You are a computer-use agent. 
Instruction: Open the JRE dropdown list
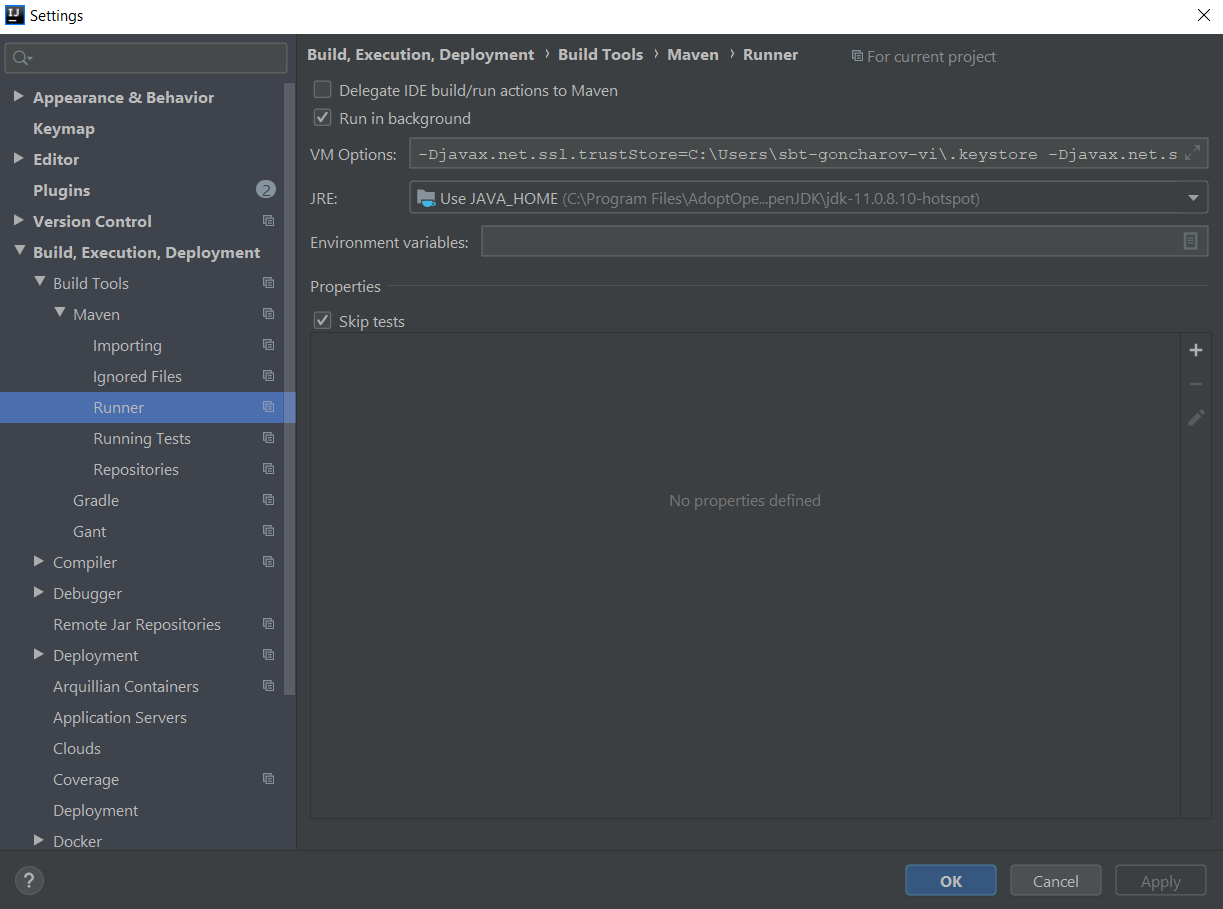pyautogui.click(x=1192, y=198)
